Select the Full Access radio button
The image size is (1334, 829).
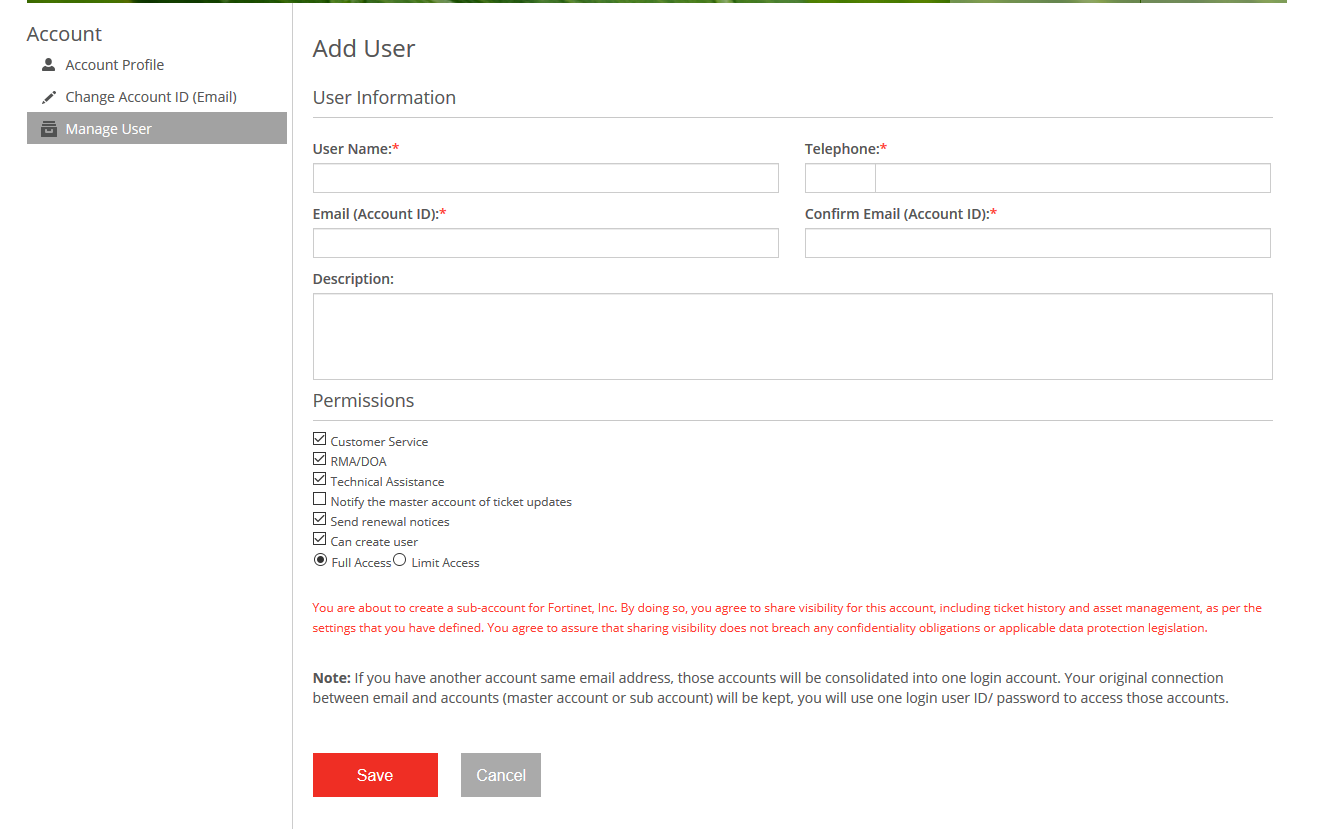click(x=320, y=559)
